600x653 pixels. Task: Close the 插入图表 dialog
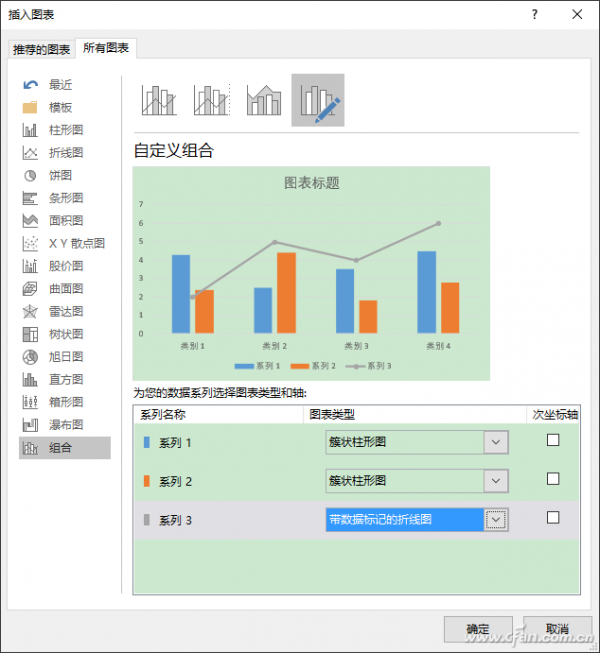pos(577,15)
